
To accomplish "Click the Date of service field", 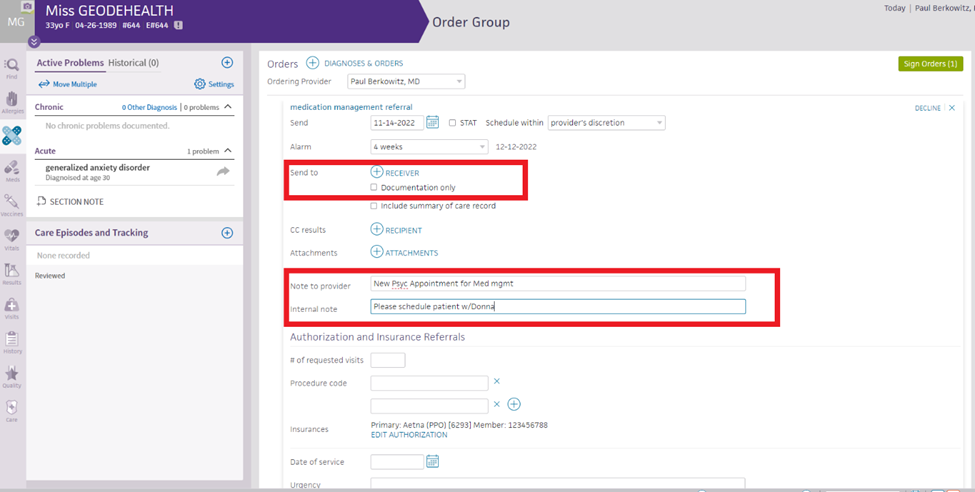I will (x=397, y=462).
